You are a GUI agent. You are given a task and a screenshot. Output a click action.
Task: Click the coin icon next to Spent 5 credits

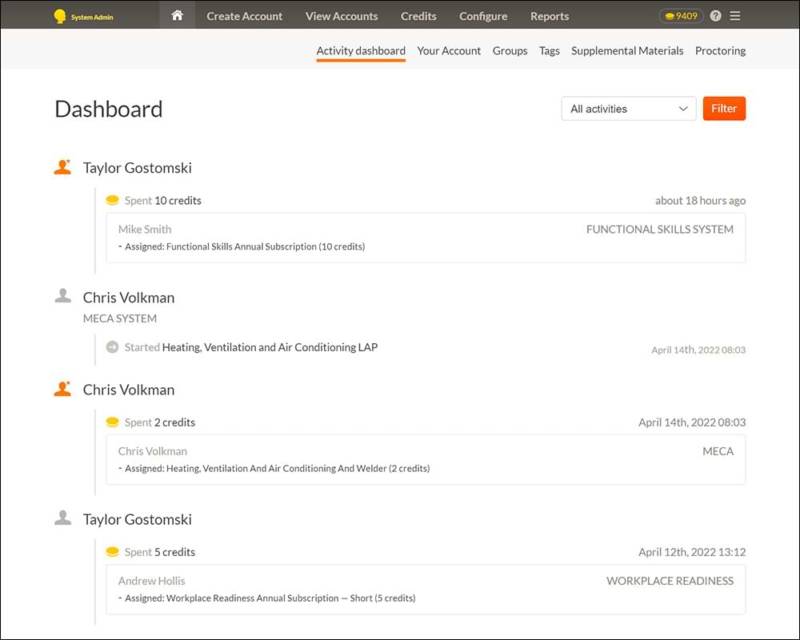pyautogui.click(x=112, y=552)
